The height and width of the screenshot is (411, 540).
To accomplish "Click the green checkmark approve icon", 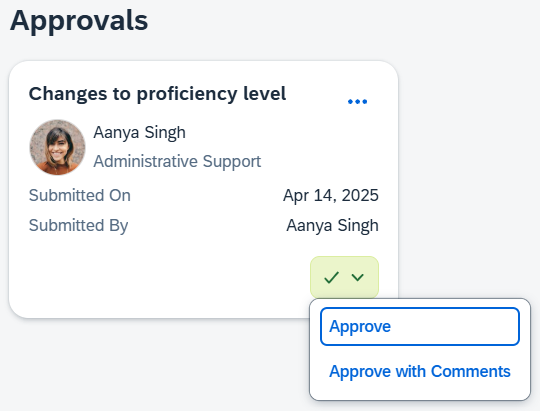I will point(331,277).
